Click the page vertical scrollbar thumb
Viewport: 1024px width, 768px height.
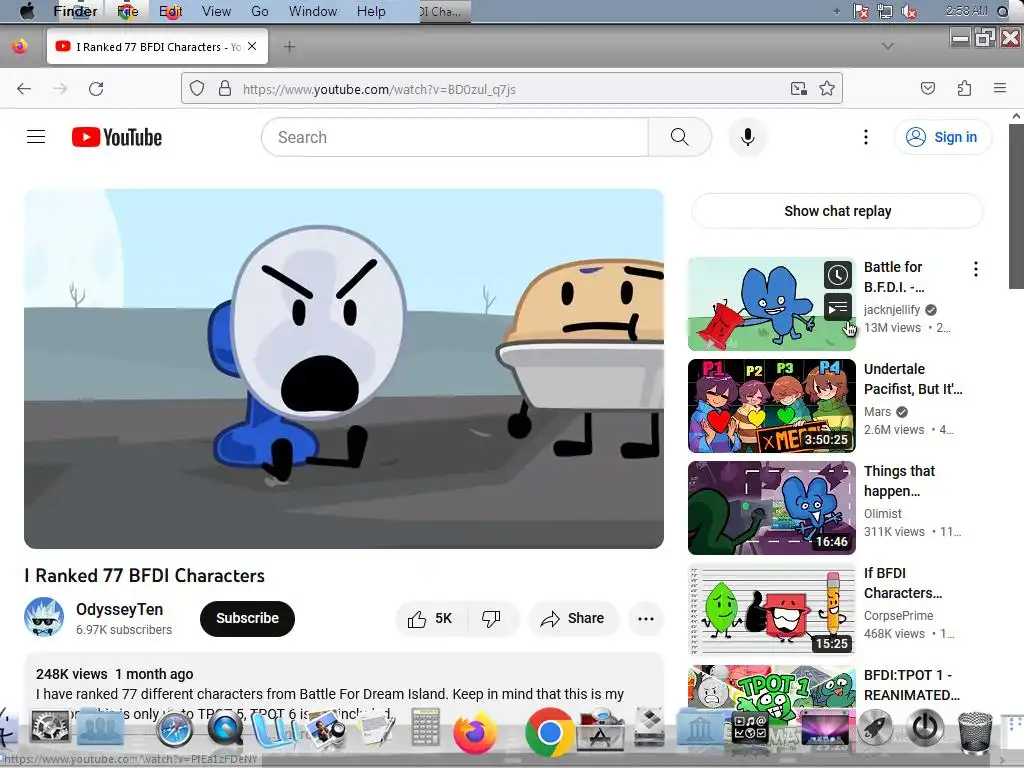coord(1016,206)
